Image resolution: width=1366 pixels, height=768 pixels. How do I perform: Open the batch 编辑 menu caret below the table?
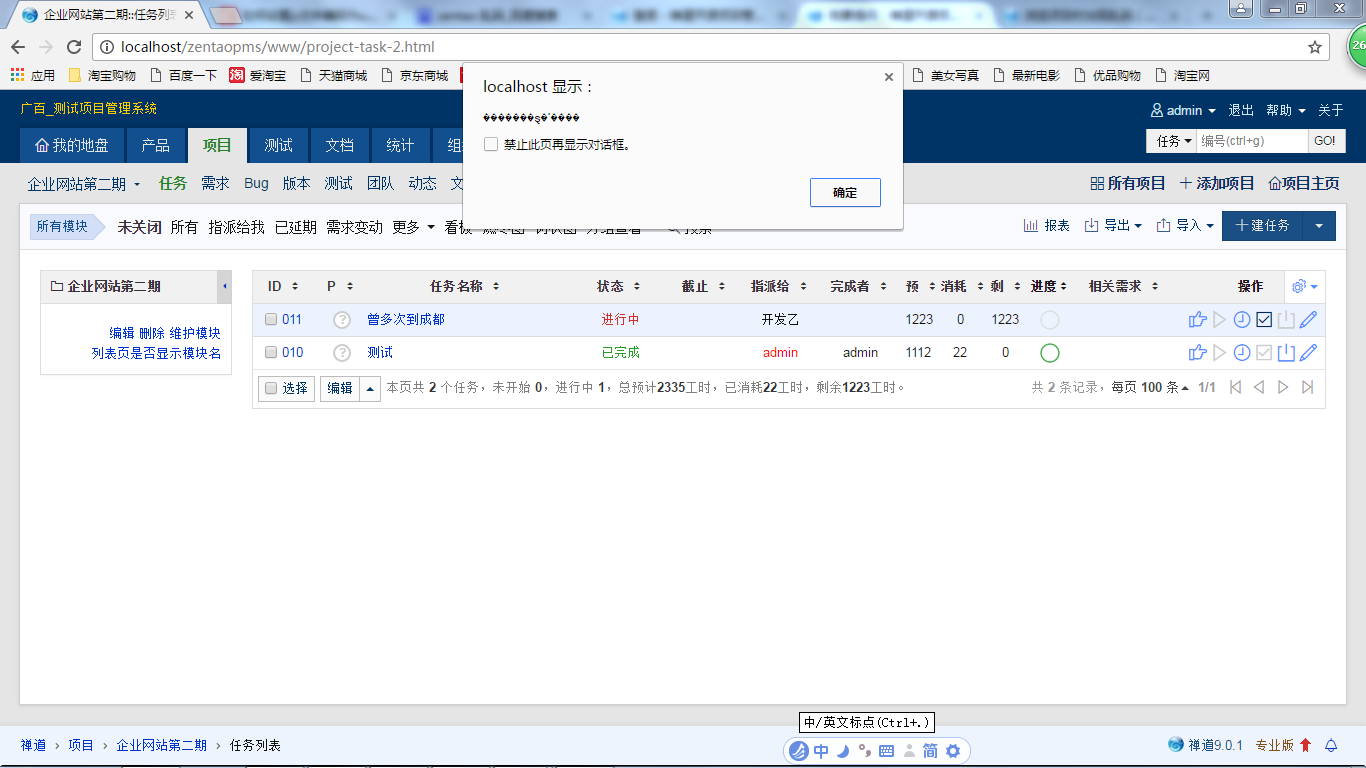point(370,388)
